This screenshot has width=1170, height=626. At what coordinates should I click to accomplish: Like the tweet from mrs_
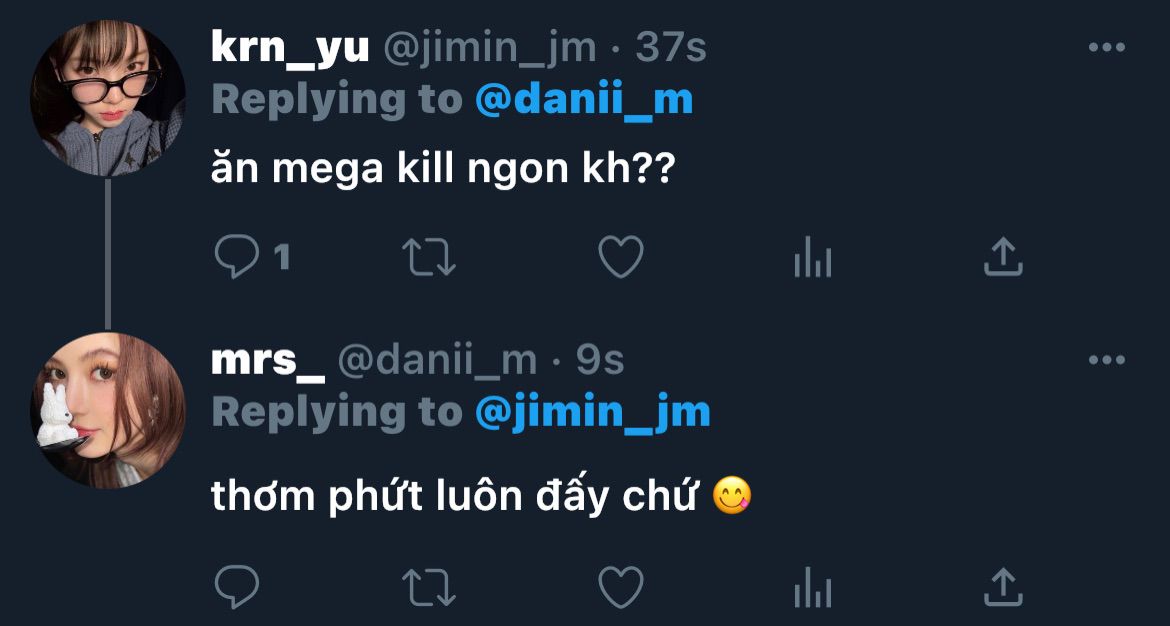pos(620,585)
